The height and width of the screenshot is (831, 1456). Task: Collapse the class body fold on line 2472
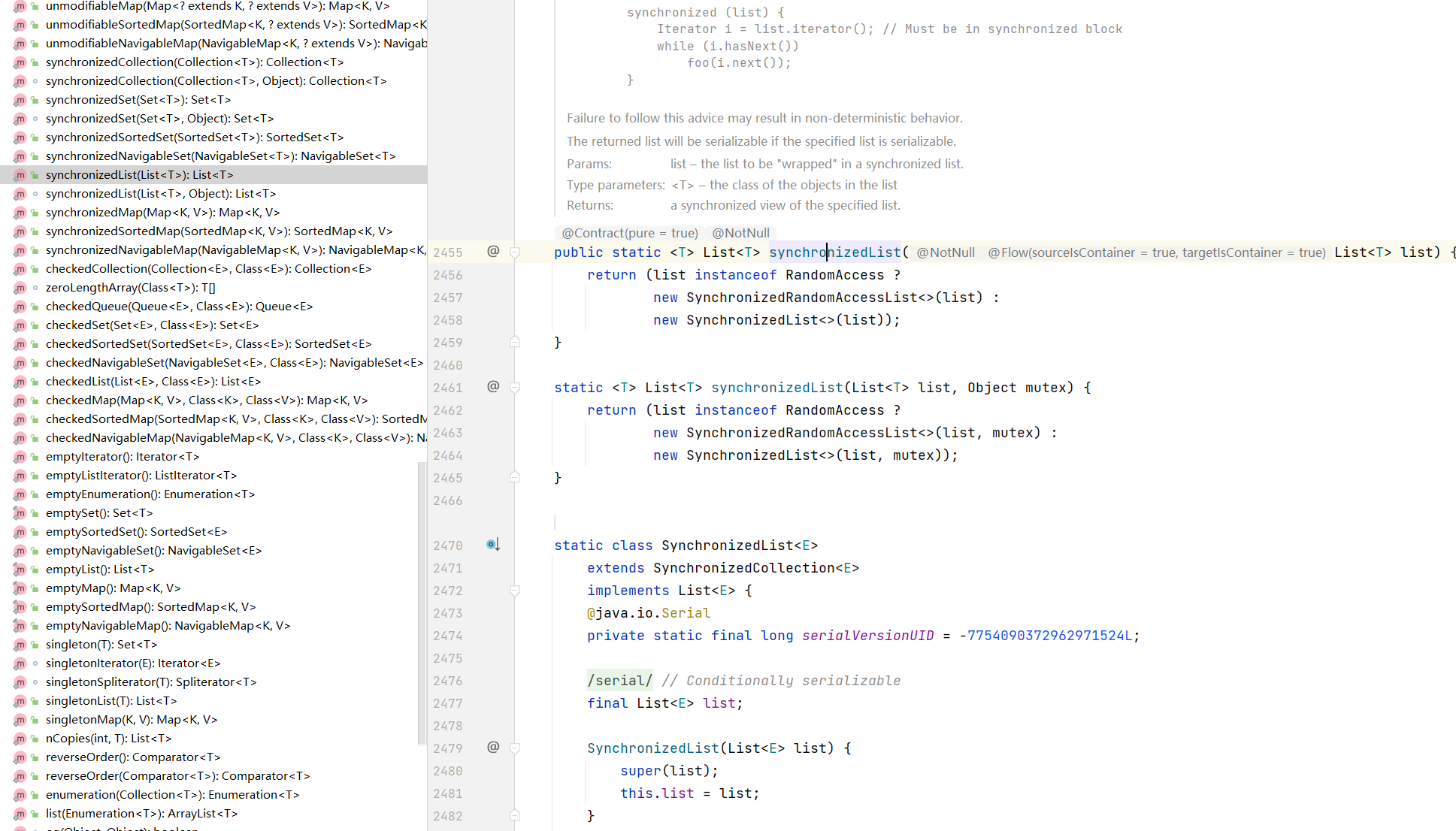515,591
